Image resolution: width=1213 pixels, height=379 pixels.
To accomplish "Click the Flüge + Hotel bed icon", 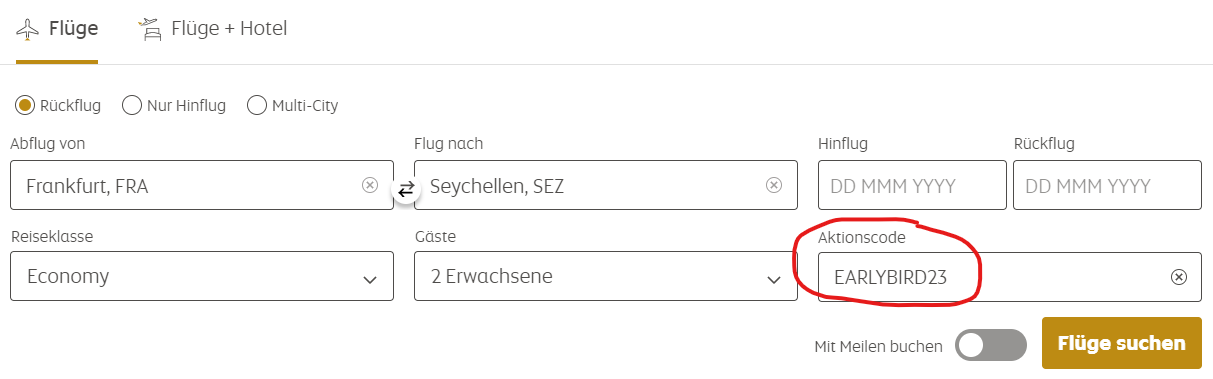I will click(x=150, y=28).
